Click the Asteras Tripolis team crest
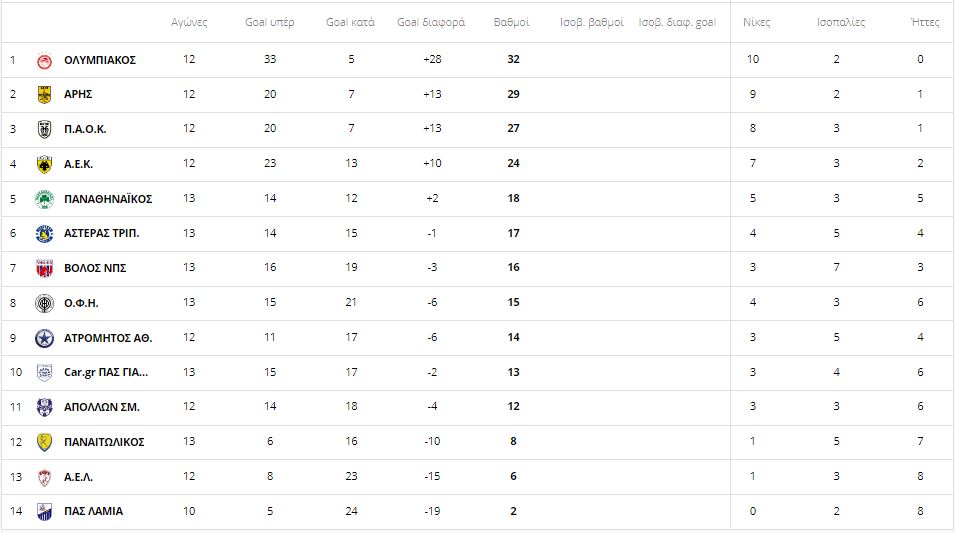This screenshot has width=955, height=533. point(44,233)
